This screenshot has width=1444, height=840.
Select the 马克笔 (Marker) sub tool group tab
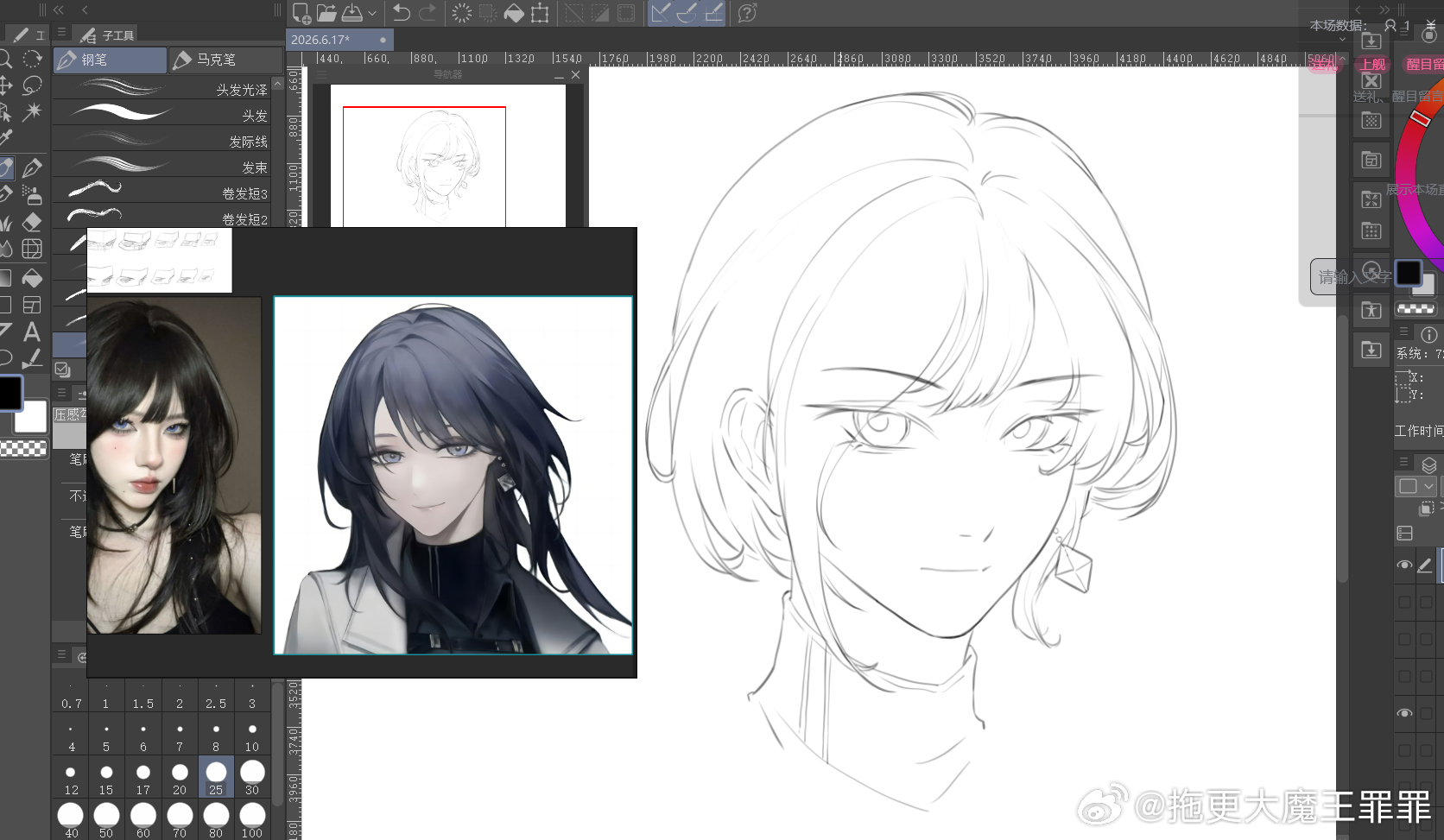pyautogui.click(x=225, y=60)
